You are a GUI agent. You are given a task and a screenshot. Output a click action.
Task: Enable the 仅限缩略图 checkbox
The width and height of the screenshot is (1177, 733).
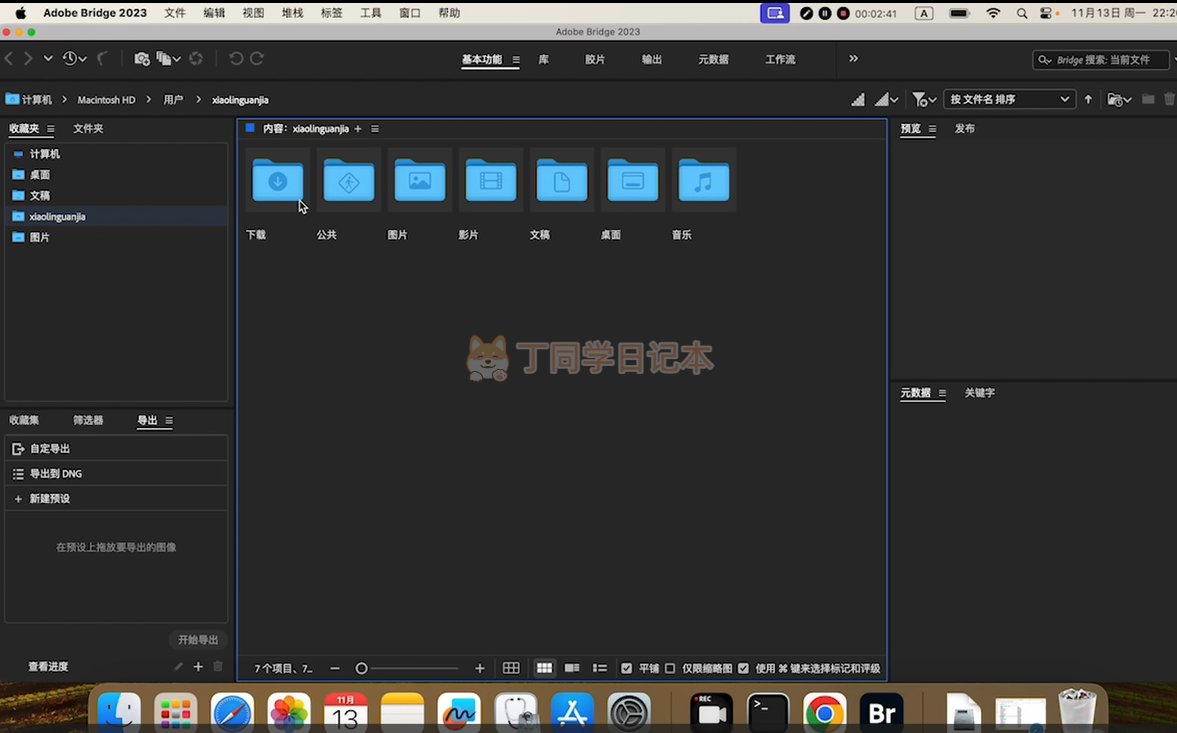pyautogui.click(x=670, y=668)
